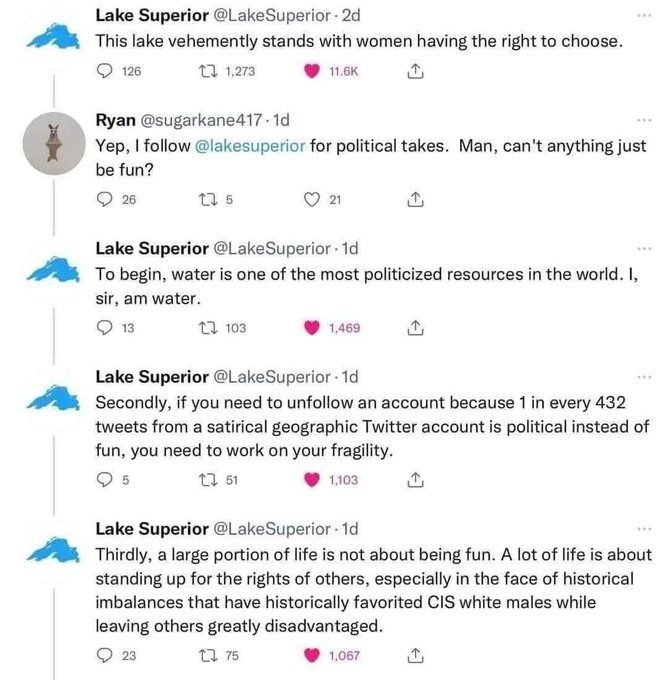The height and width of the screenshot is (680, 668).
Task: Open more options on the top tweet
Action: [642, 17]
